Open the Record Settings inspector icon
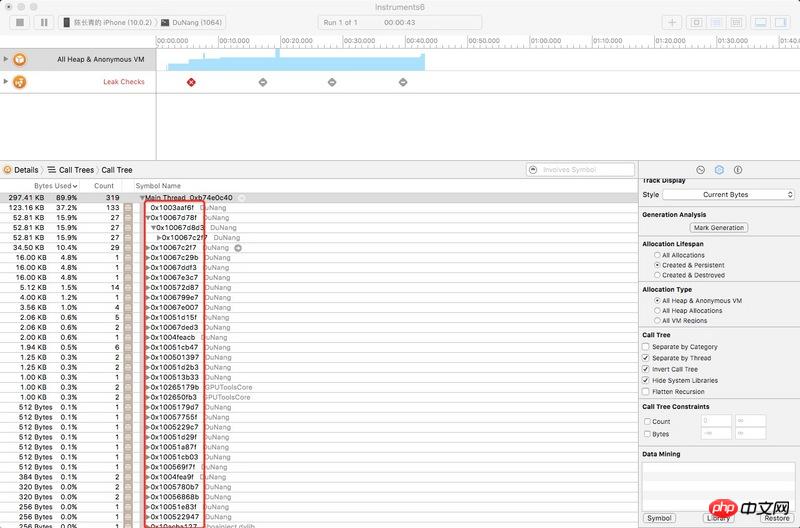 (x=701, y=170)
